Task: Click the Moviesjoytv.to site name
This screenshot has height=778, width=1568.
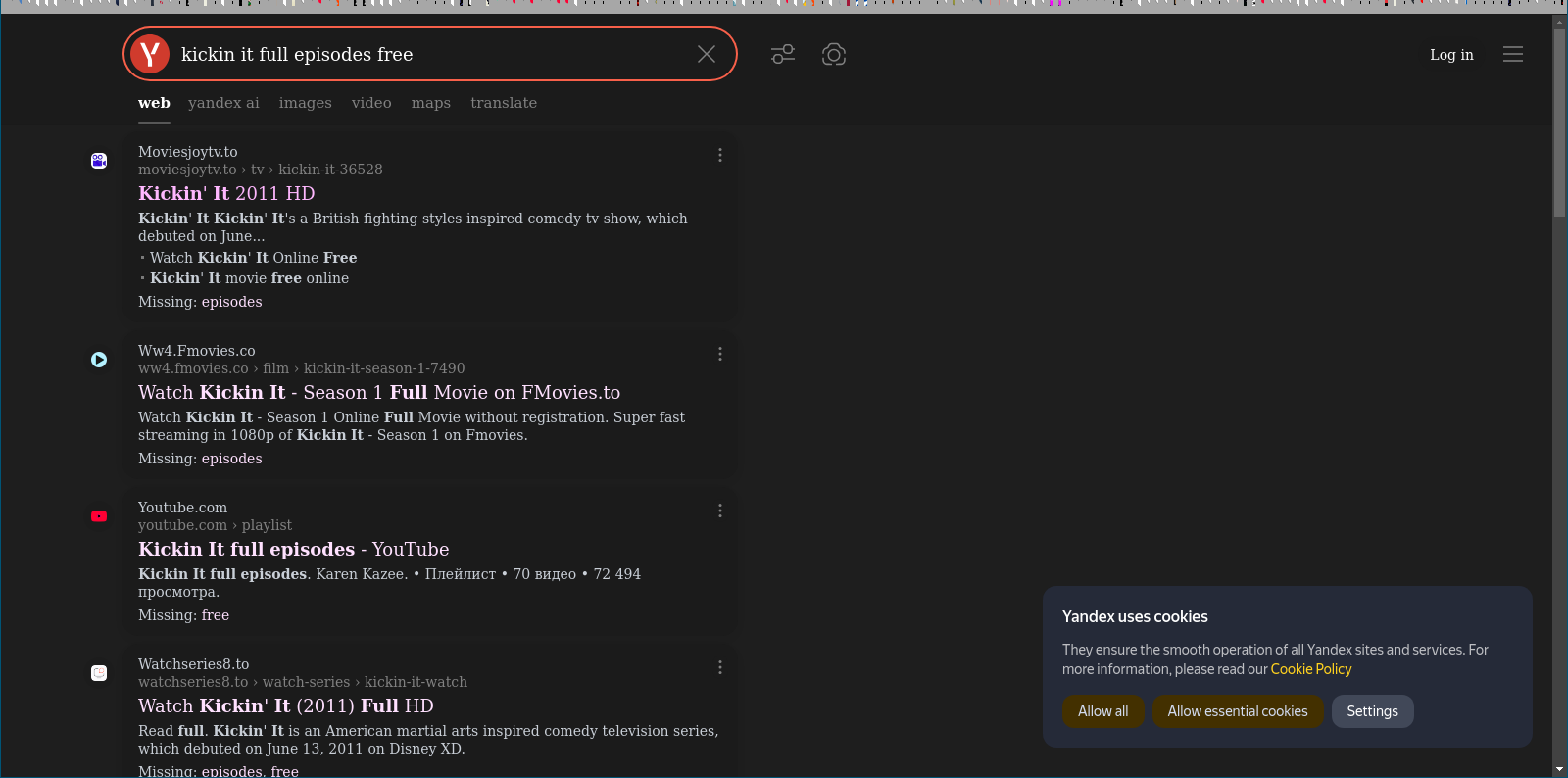Action: [188, 152]
